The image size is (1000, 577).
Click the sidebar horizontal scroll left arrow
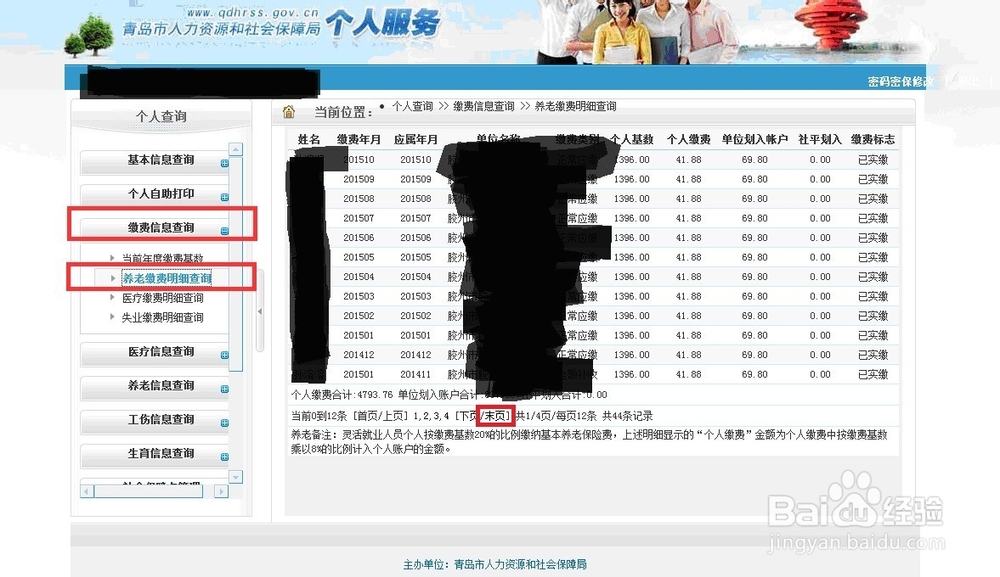pyautogui.click(x=87, y=492)
